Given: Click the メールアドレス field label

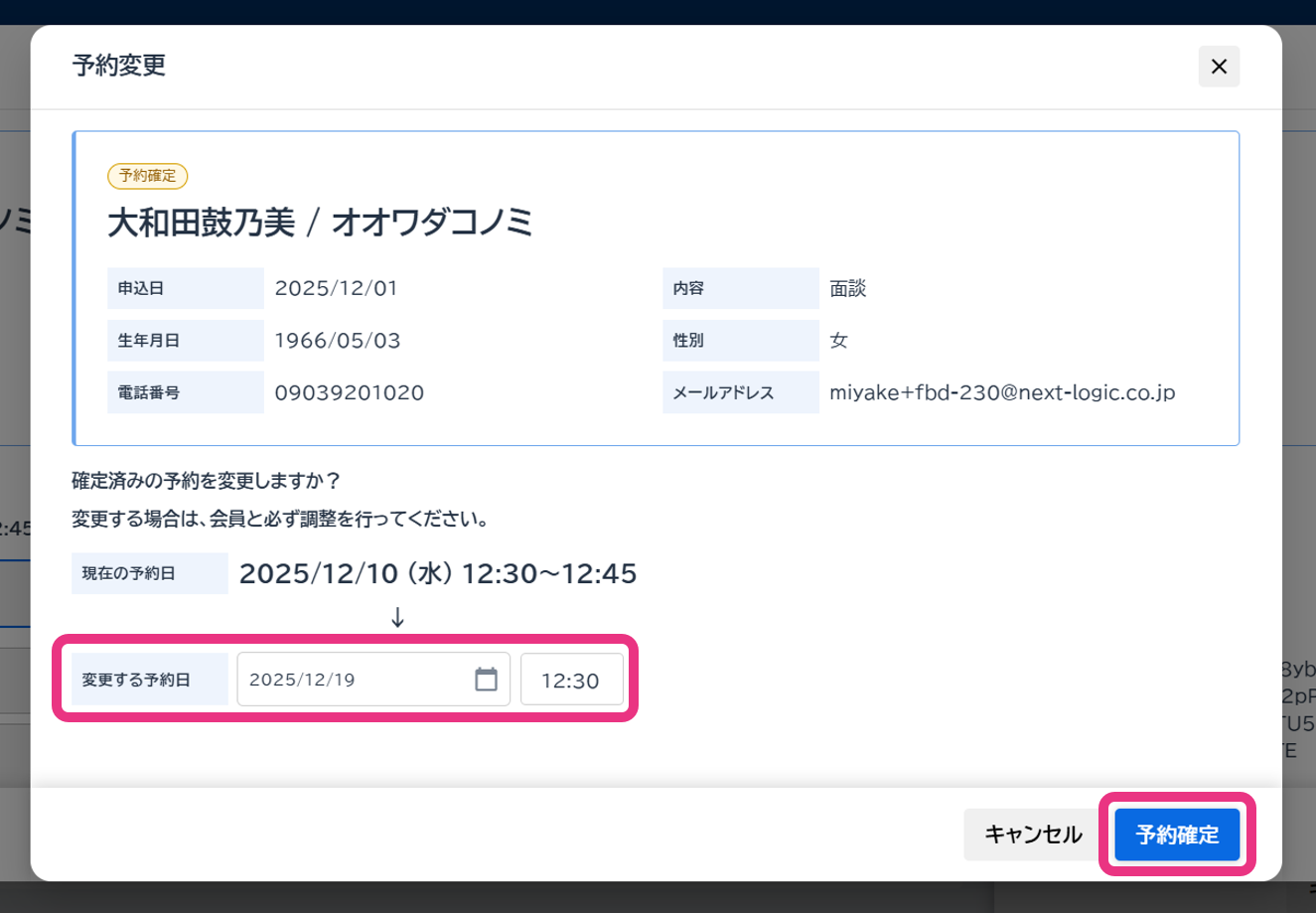Looking at the screenshot, I should [x=723, y=392].
